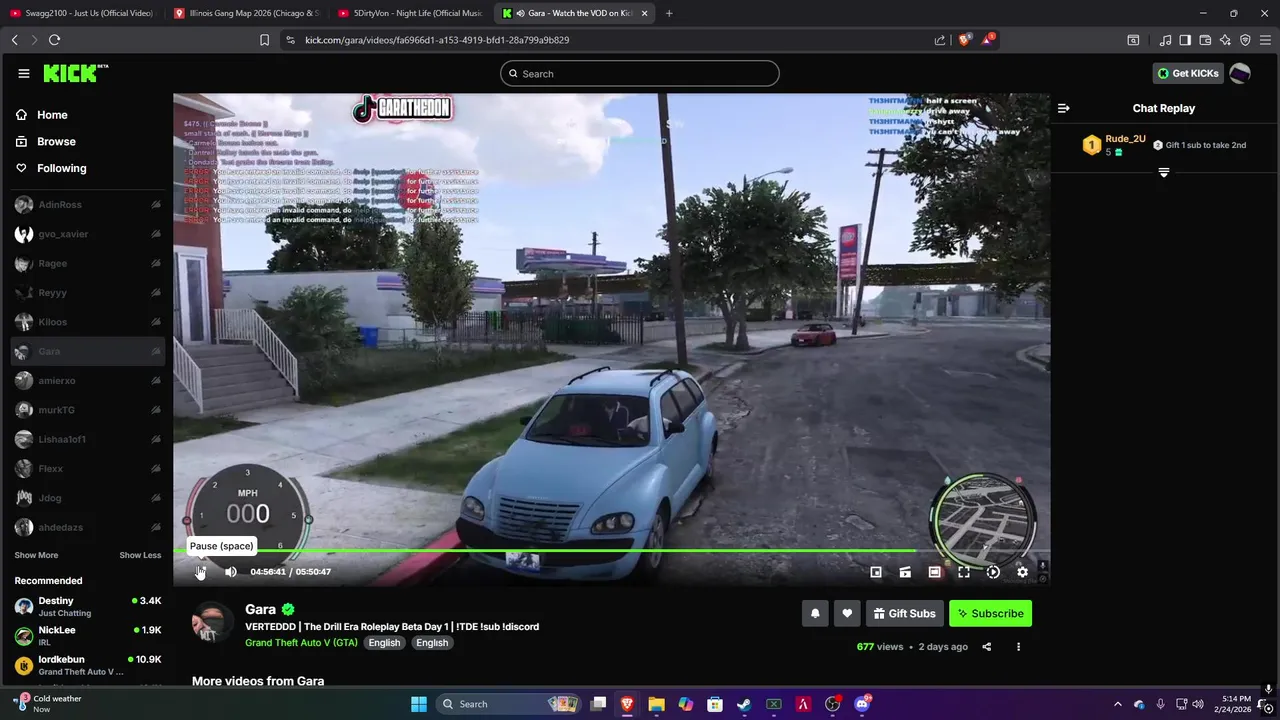Screen dimensions: 1280x720
Task: Open Brave Rewards triangle icon
Action: point(989,39)
